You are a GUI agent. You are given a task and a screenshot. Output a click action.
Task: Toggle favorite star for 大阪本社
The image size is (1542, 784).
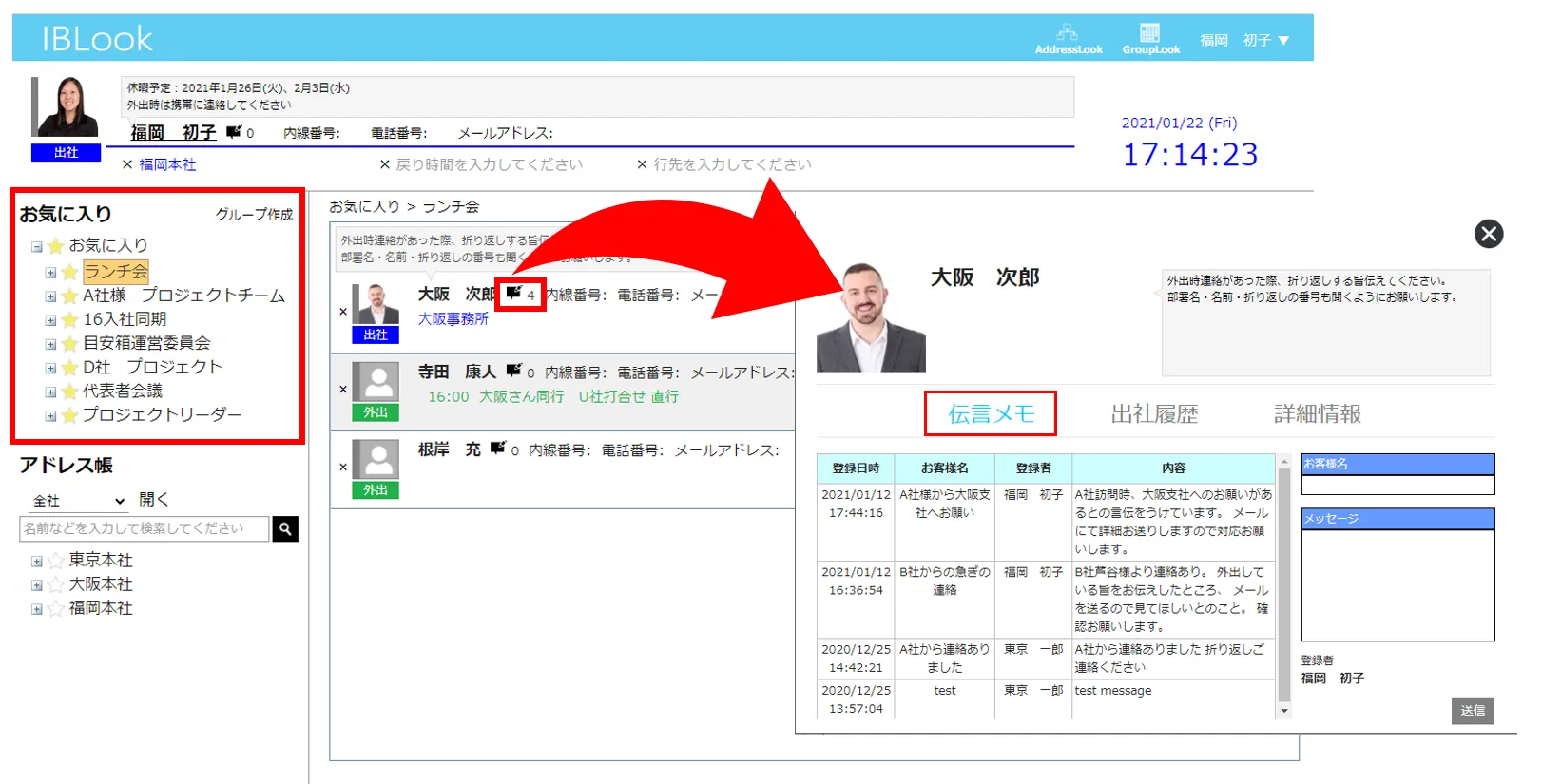55,584
